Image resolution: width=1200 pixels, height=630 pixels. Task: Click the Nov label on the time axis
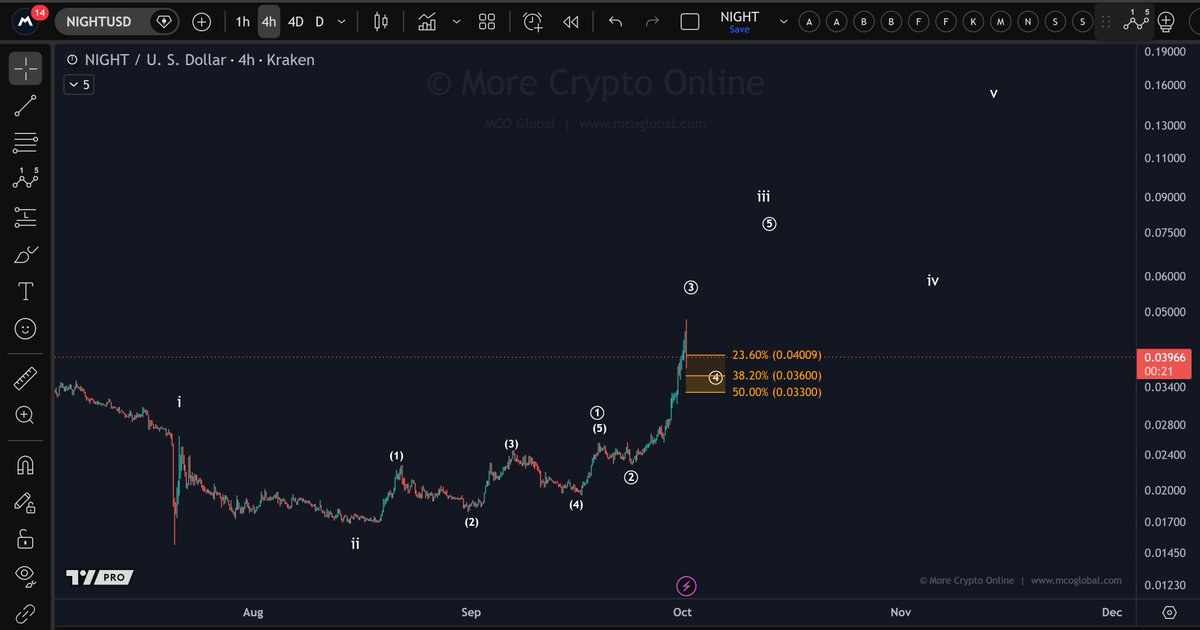[900, 612]
